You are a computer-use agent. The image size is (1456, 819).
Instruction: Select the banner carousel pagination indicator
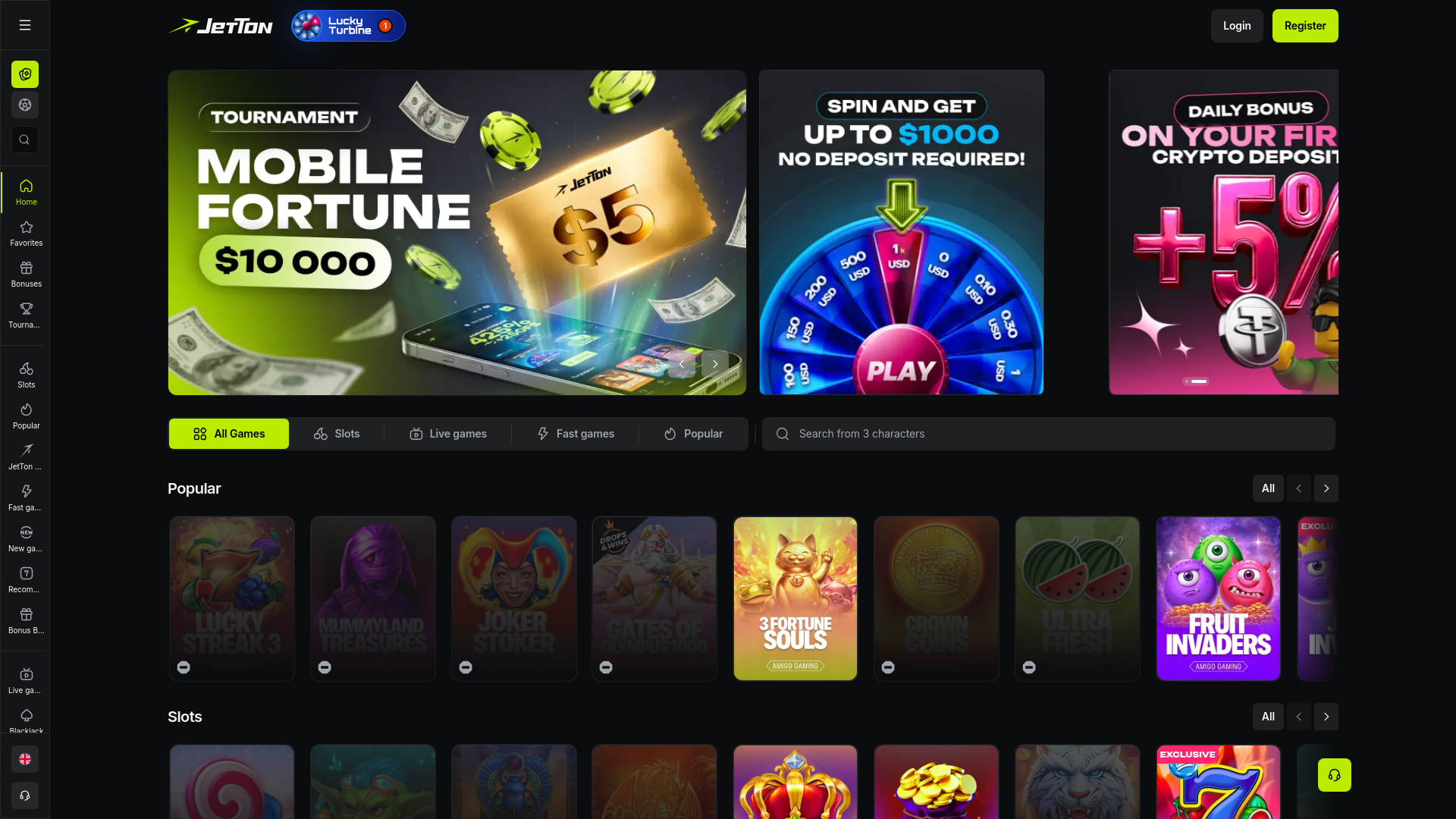[x=1195, y=381]
